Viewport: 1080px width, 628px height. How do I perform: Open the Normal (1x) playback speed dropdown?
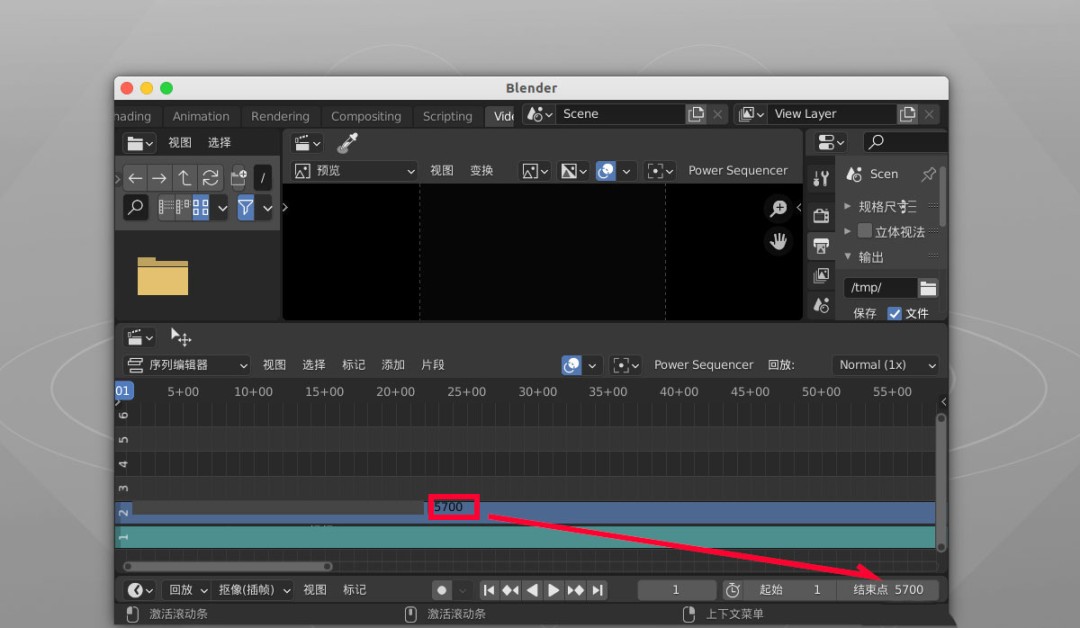click(x=885, y=365)
